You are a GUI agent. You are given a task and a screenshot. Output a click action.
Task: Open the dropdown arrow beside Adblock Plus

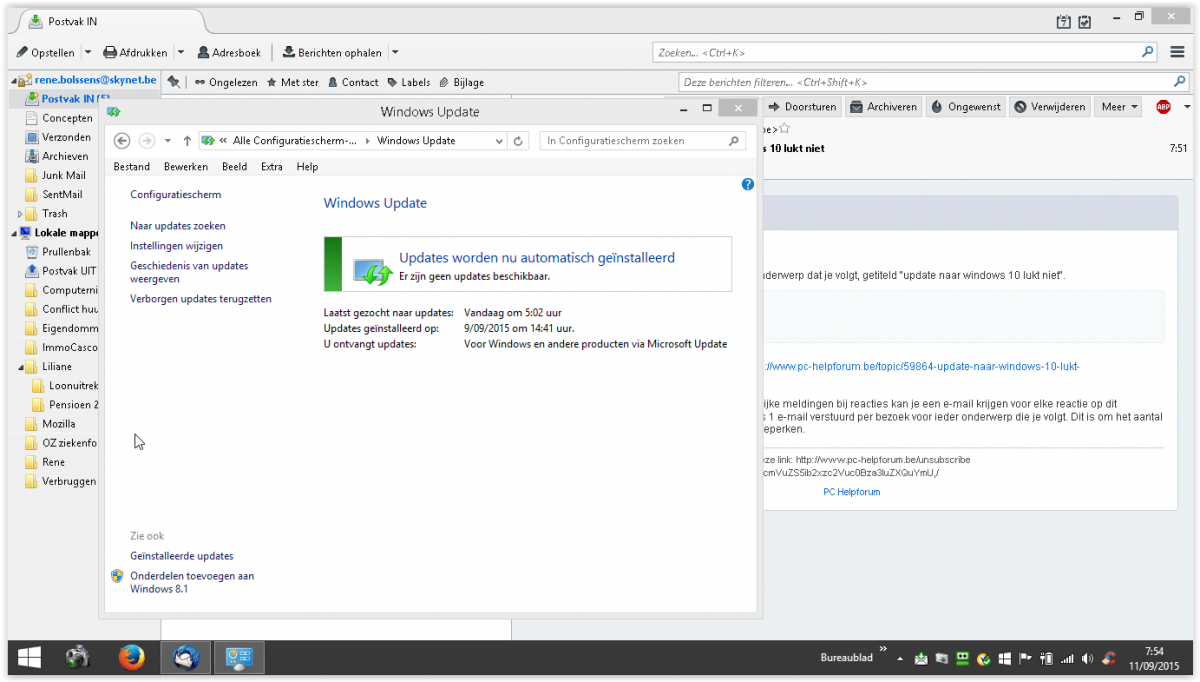[x=1187, y=107]
